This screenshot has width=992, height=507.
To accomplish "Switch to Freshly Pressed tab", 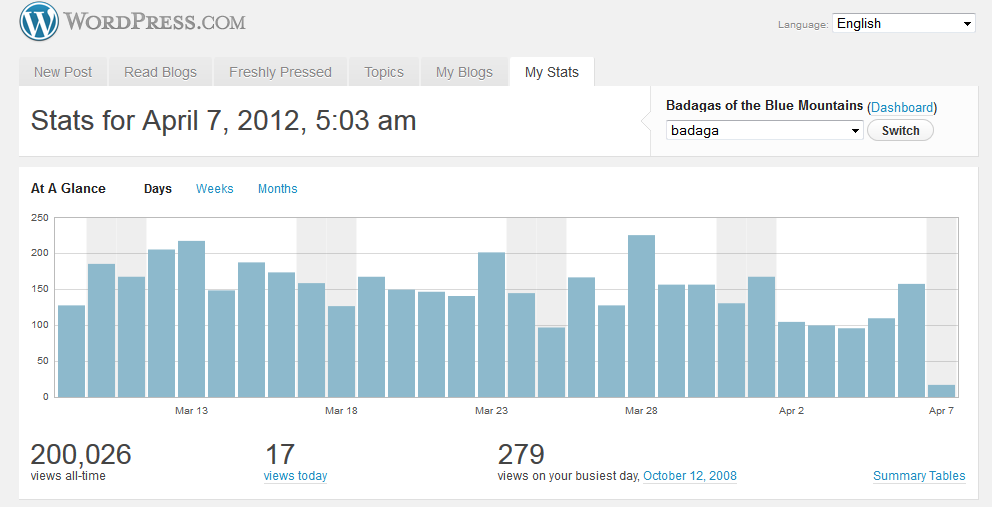I will click(x=280, y=72).
